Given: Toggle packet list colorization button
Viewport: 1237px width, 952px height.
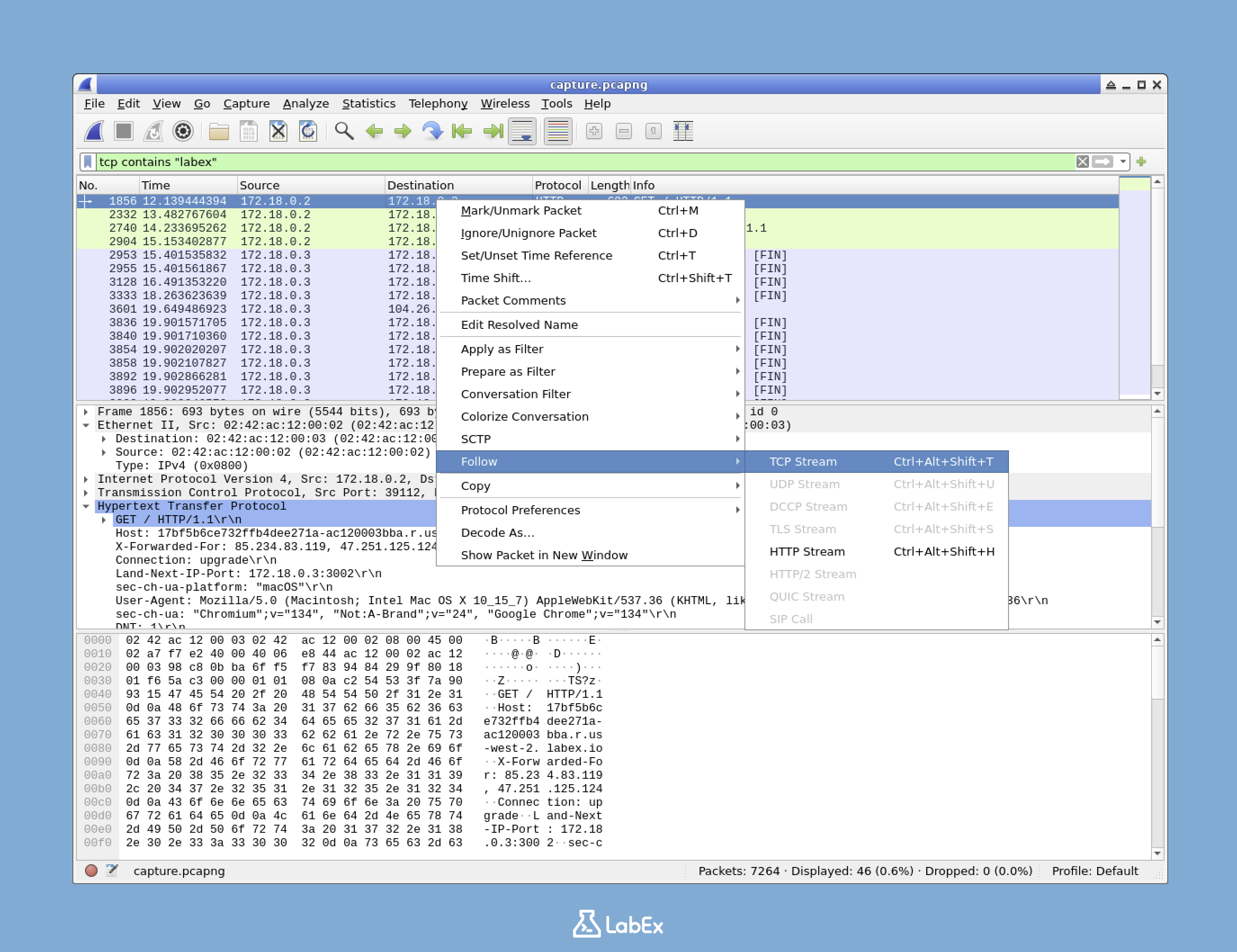Looking at the screenshot, I should (x=557, y=131).
